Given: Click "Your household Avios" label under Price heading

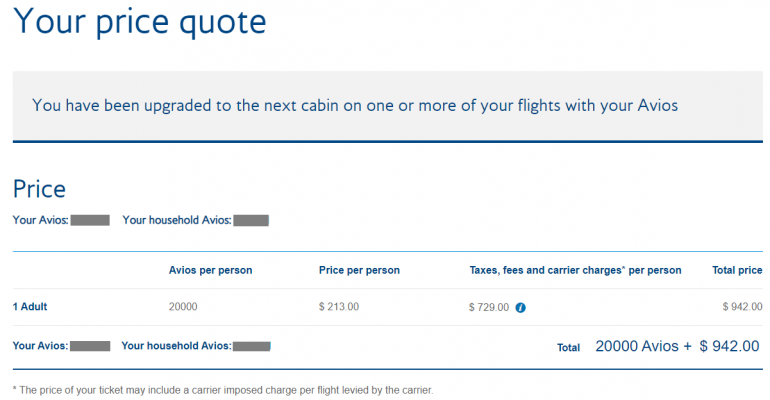Looking at the screenshot, I should (x=176, y=219).
